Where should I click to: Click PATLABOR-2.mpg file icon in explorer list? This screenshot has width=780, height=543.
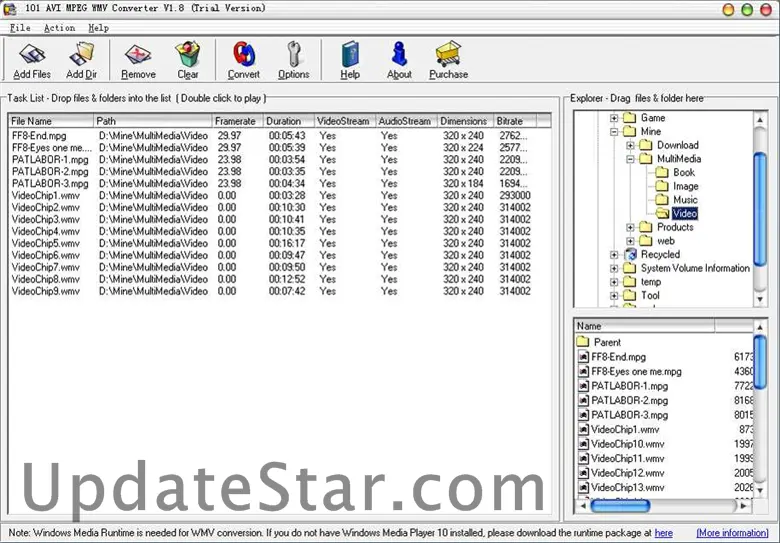[584, 400]
